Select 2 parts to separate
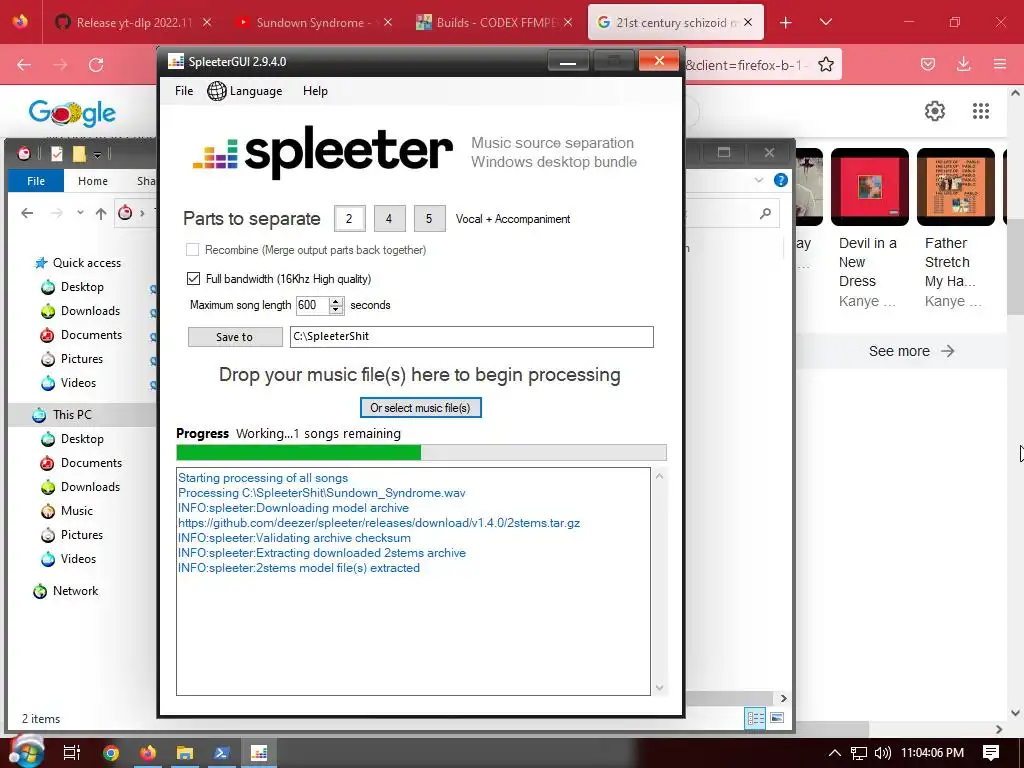This screenshot has width=1024, height=768. (x=349, y=219)
